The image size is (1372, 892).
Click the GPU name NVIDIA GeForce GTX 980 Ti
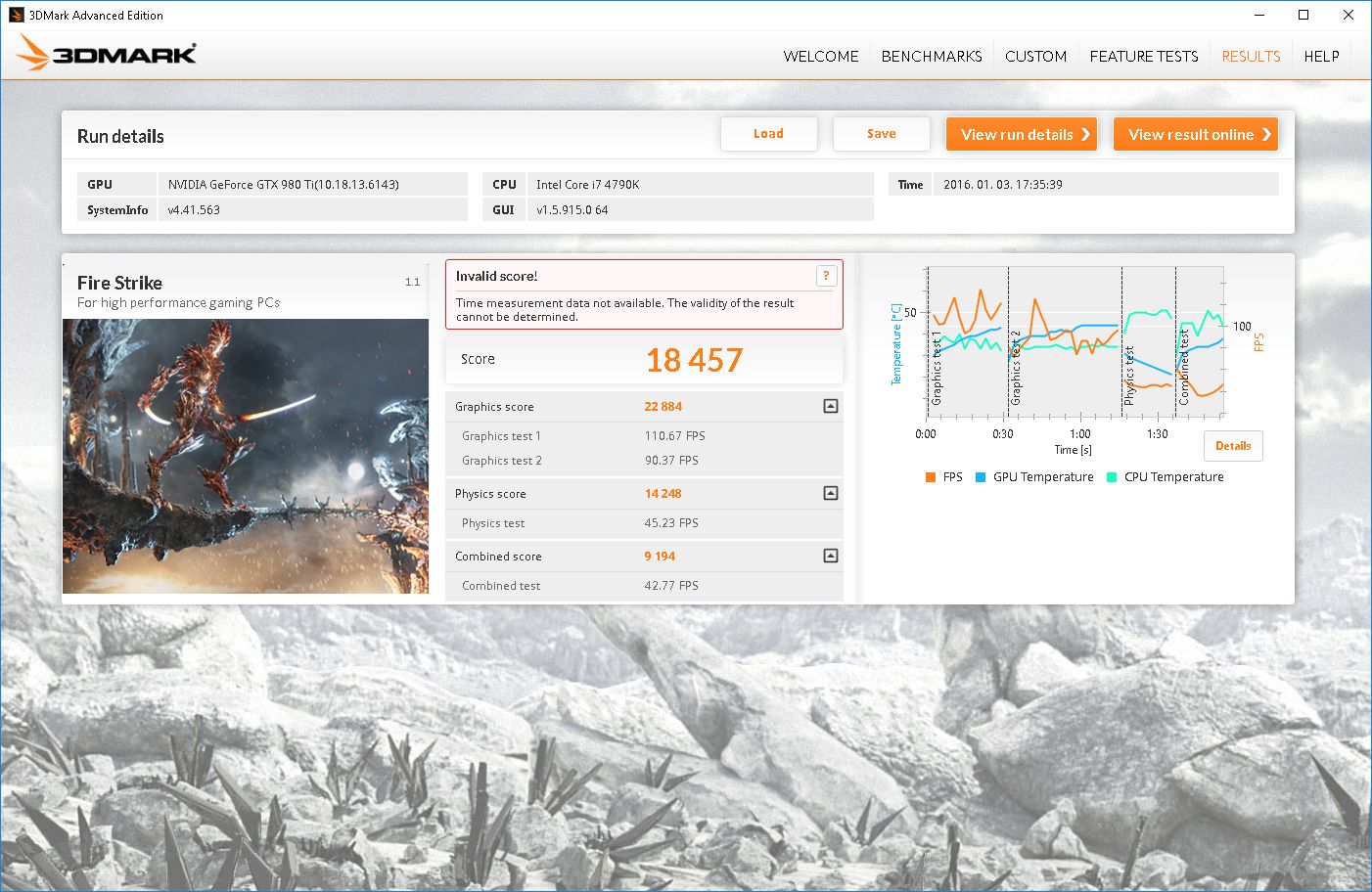[283, 184]
